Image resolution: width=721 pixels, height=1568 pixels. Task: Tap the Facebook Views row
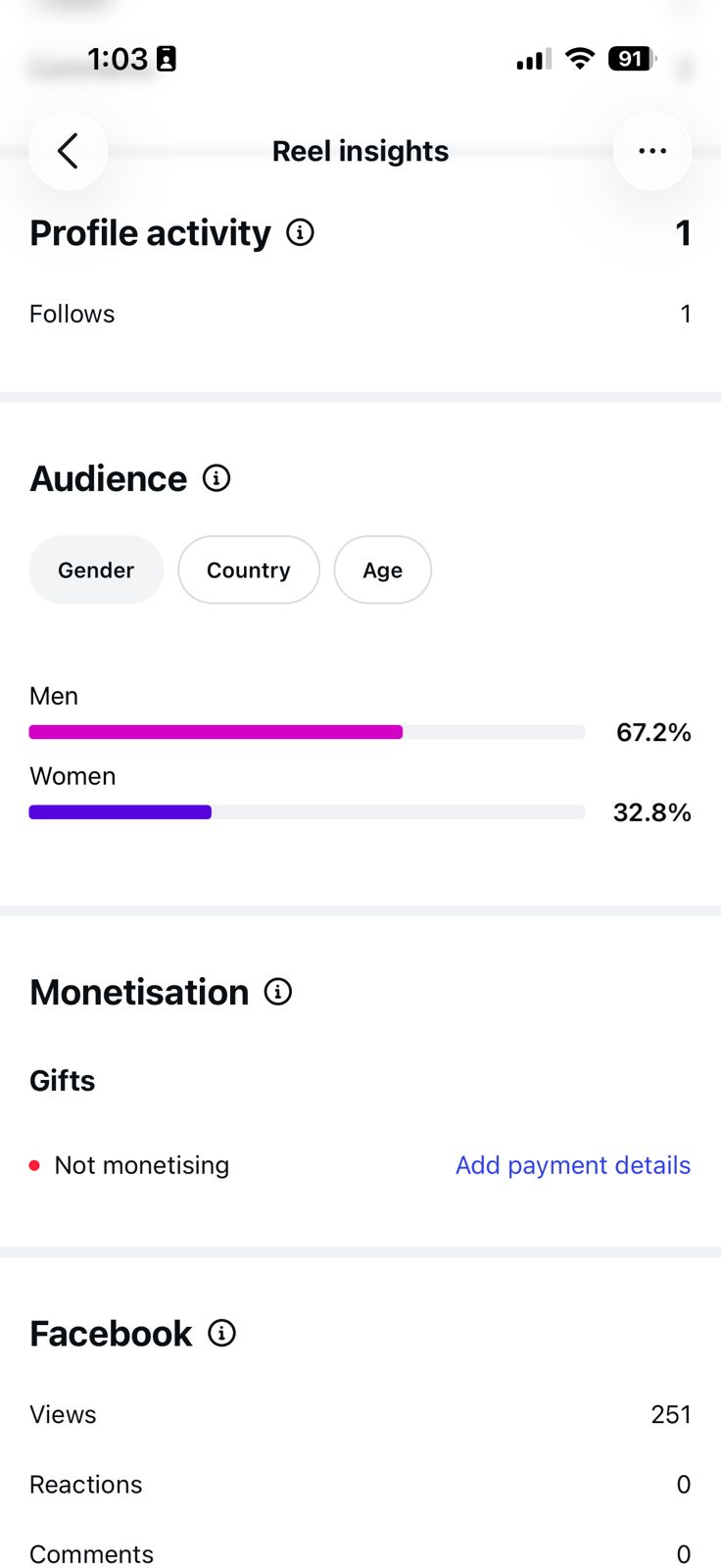click(x=360, y=1414)
